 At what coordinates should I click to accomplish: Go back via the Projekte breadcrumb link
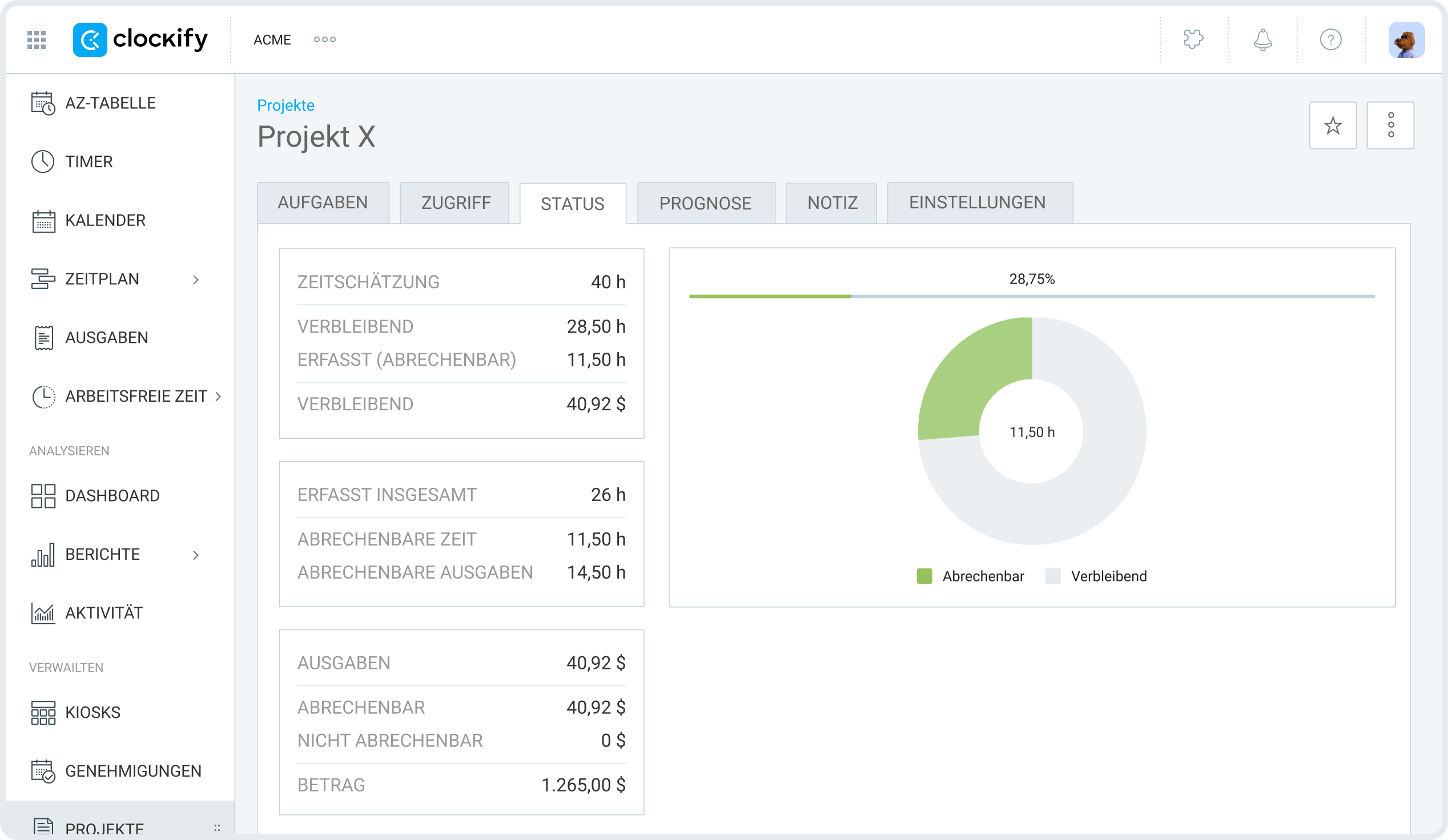[x=285, y=105]
